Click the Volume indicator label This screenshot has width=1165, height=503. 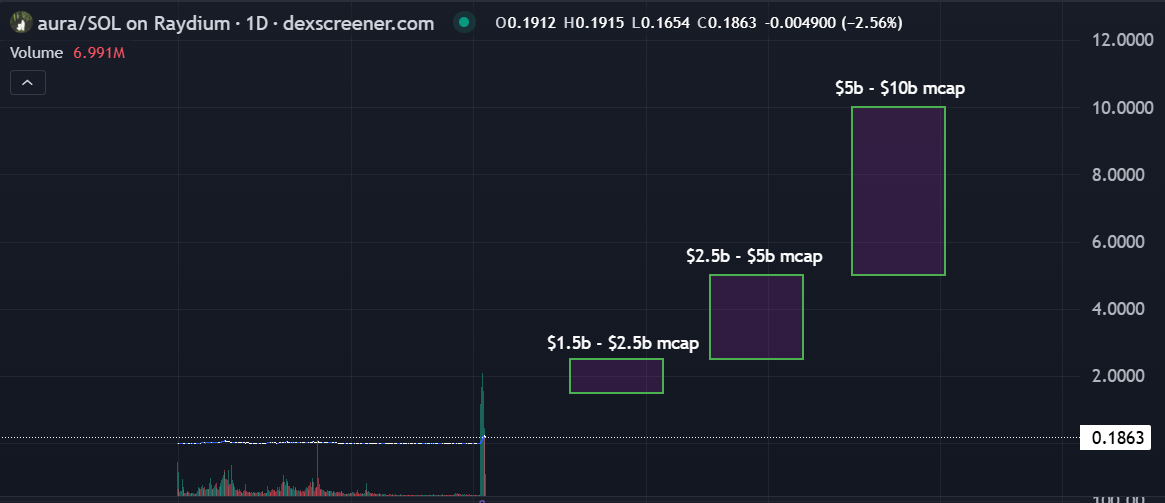pos(37,53)
